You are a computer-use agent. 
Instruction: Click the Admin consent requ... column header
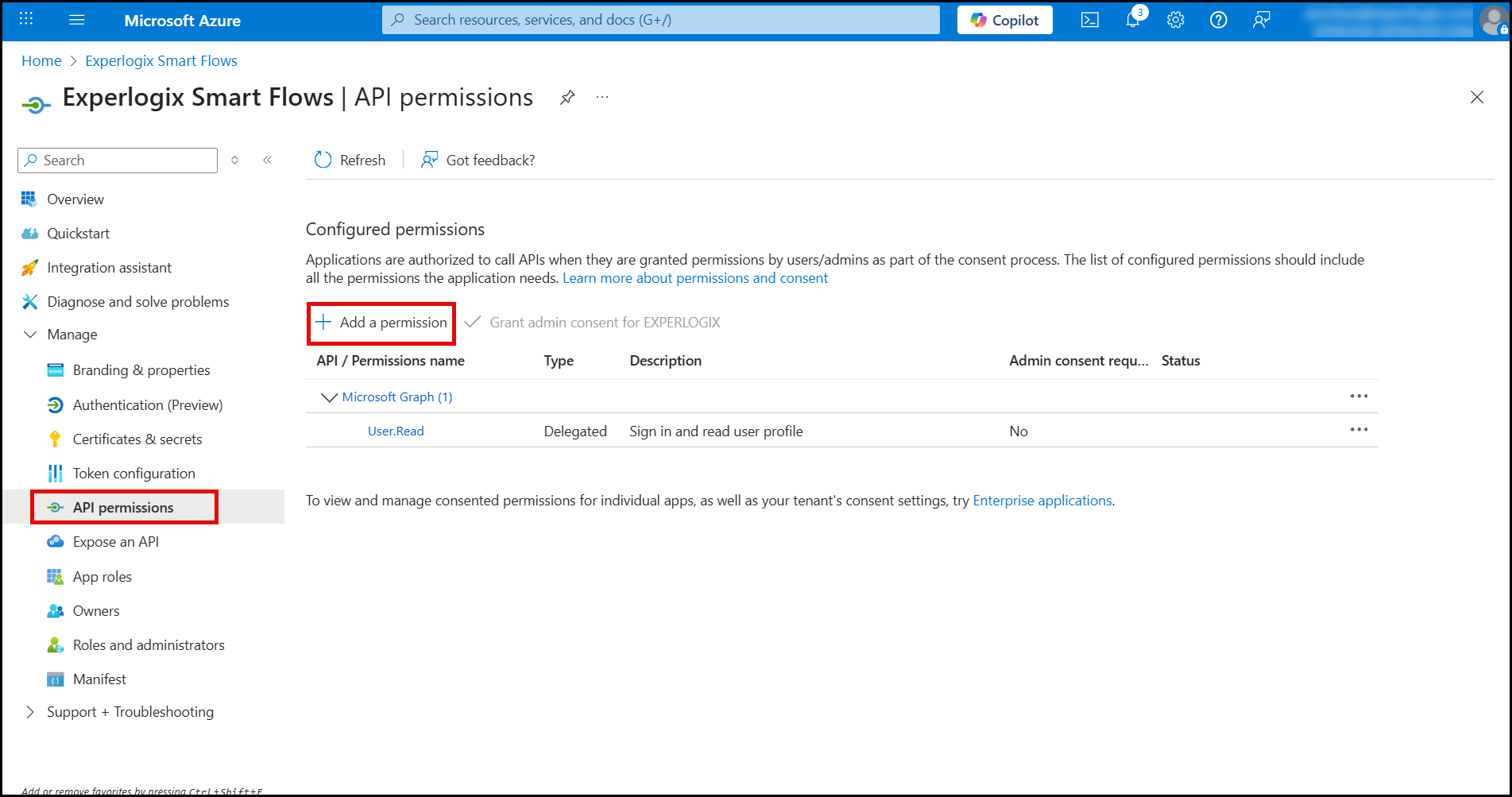[x=1078, y=360]
